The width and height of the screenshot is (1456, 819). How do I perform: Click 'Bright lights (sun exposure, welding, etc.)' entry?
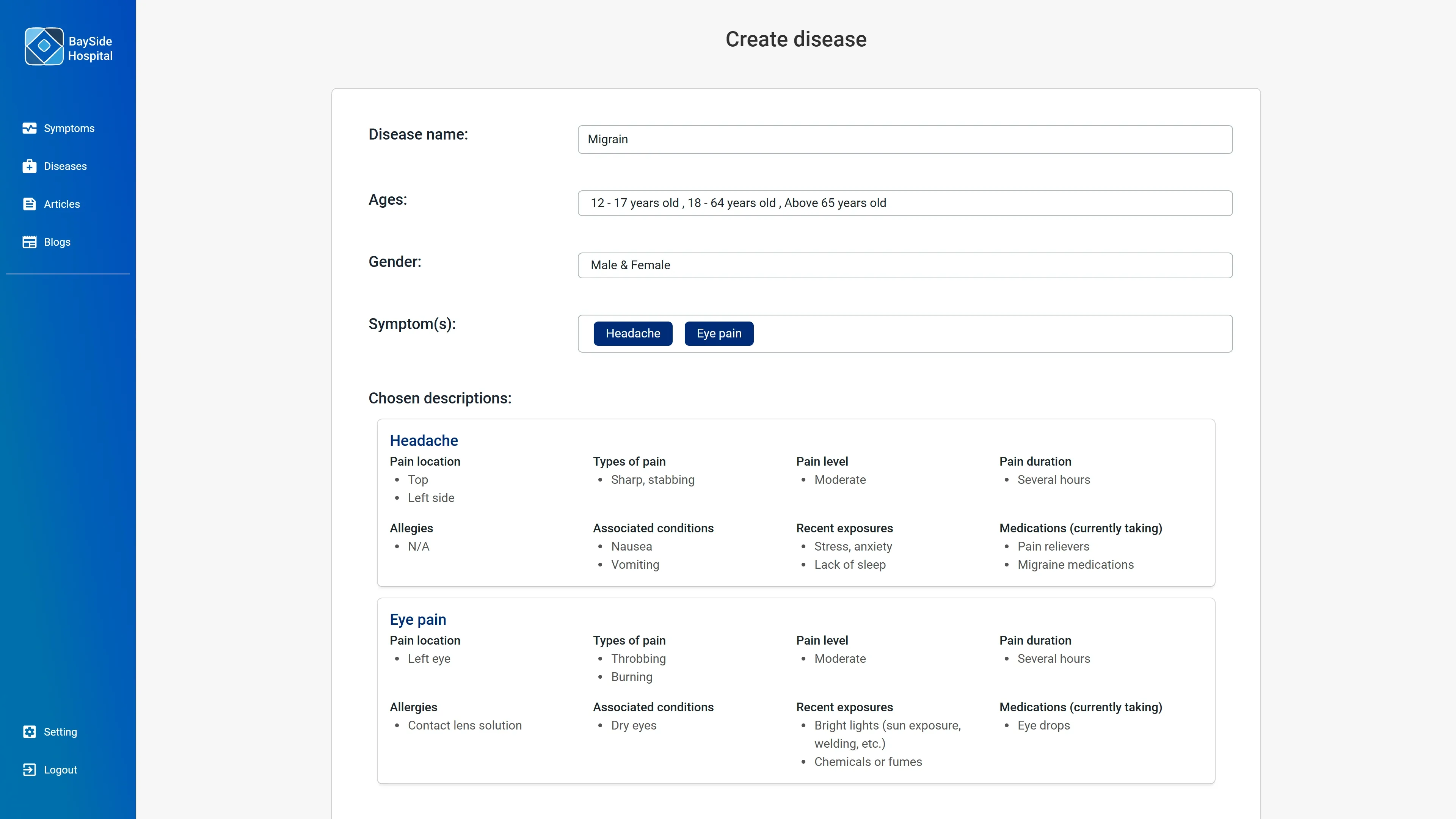(x=887, y=735)
